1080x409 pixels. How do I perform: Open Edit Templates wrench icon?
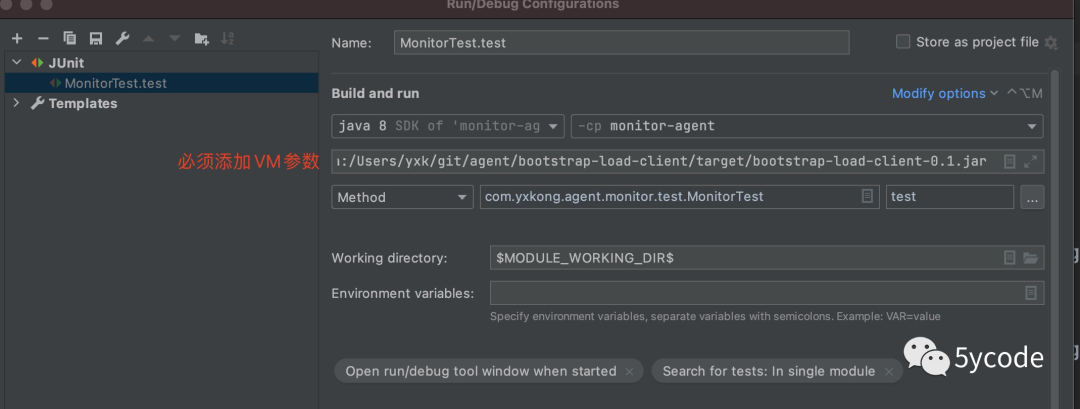pos(122,38)
